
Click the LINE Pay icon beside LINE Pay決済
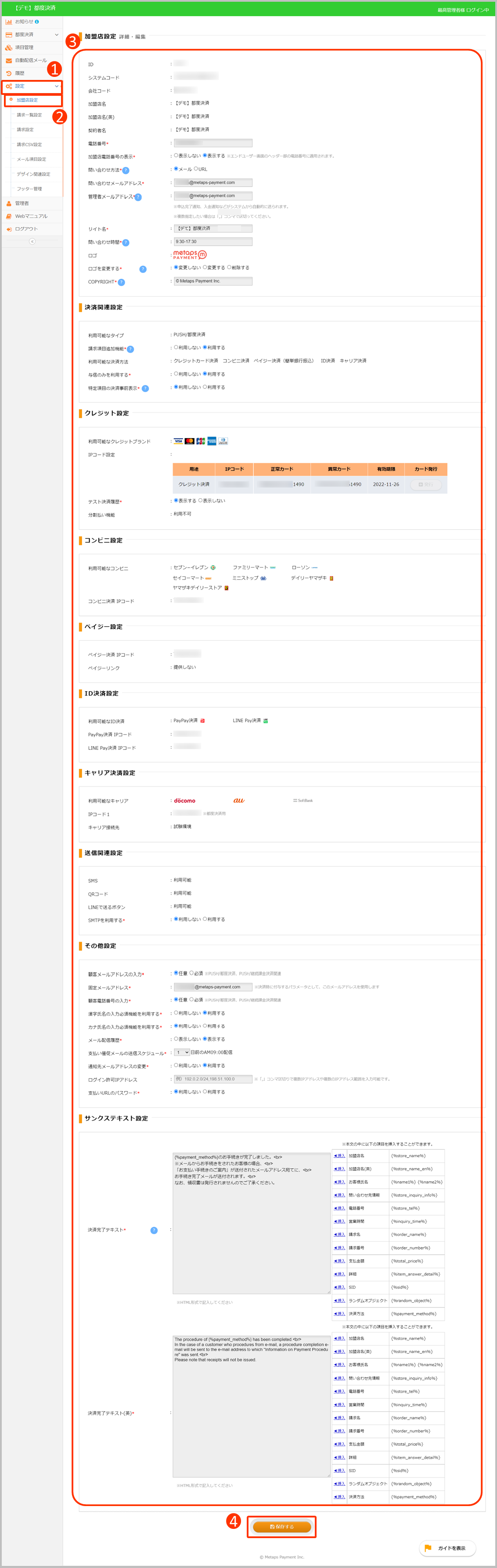click(266, 721)
